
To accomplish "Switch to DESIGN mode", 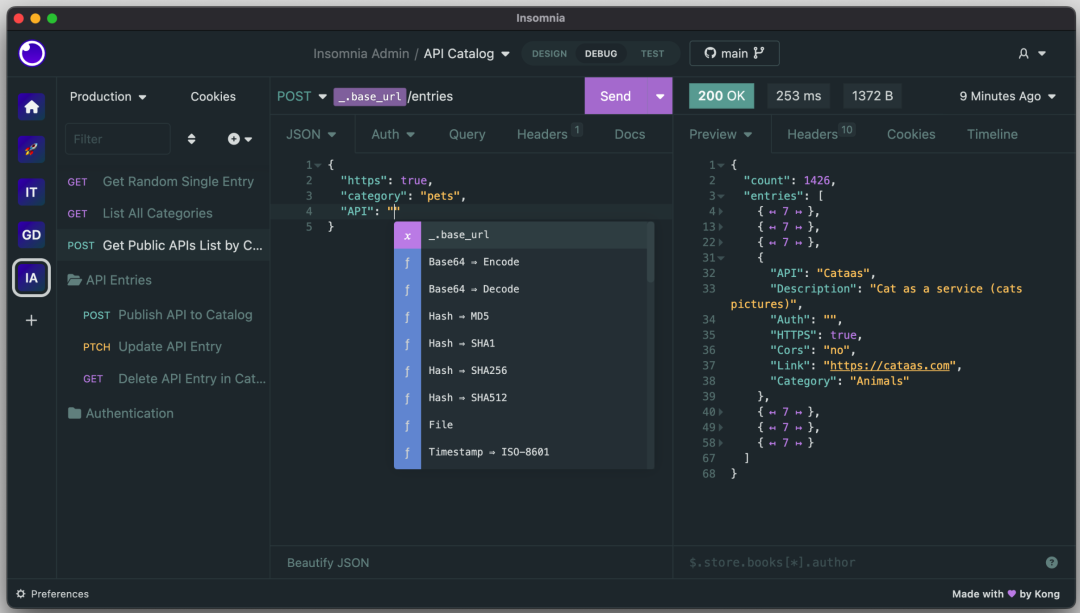I will (x=549, y=54).
